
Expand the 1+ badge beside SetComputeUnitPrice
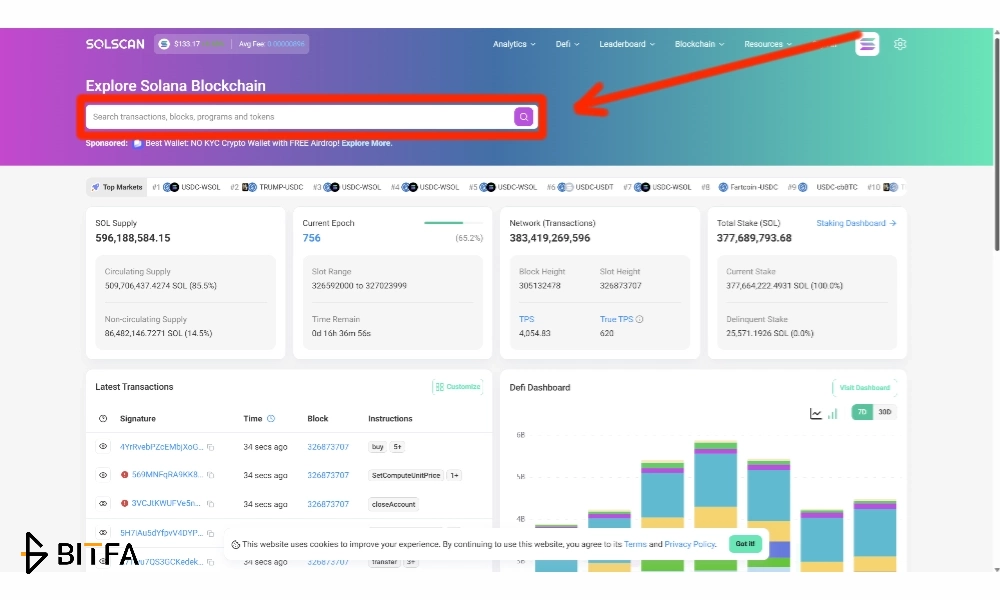[x=454, y=476]
